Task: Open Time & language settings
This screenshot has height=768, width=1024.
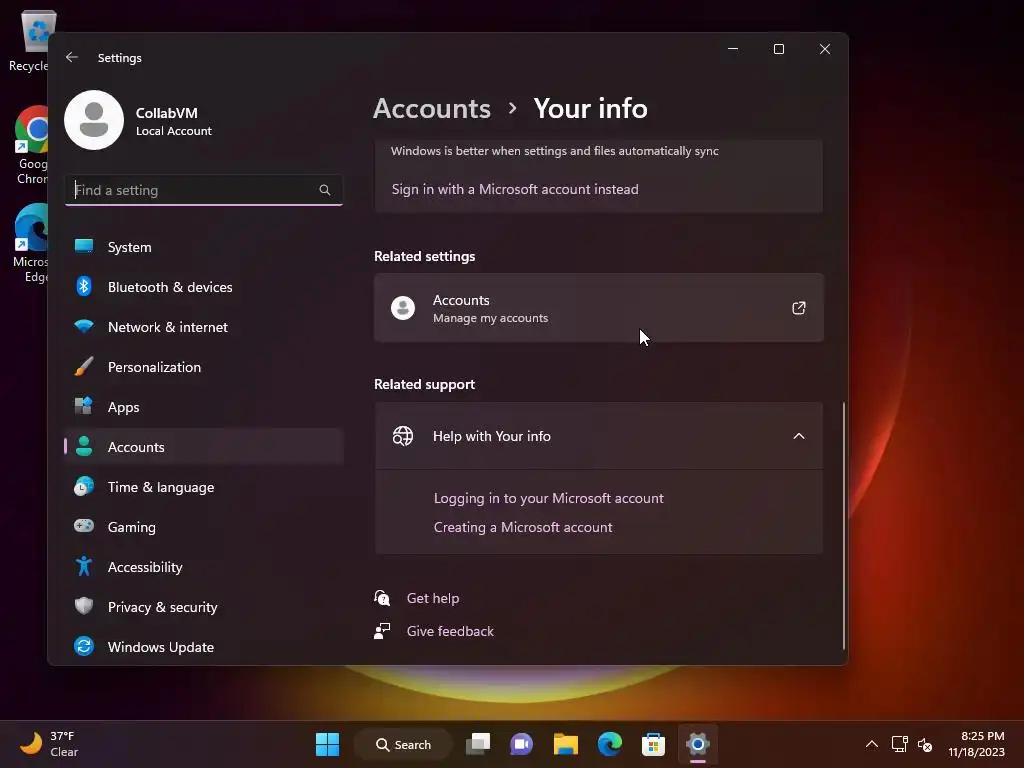Action: (x=204, y=487)
